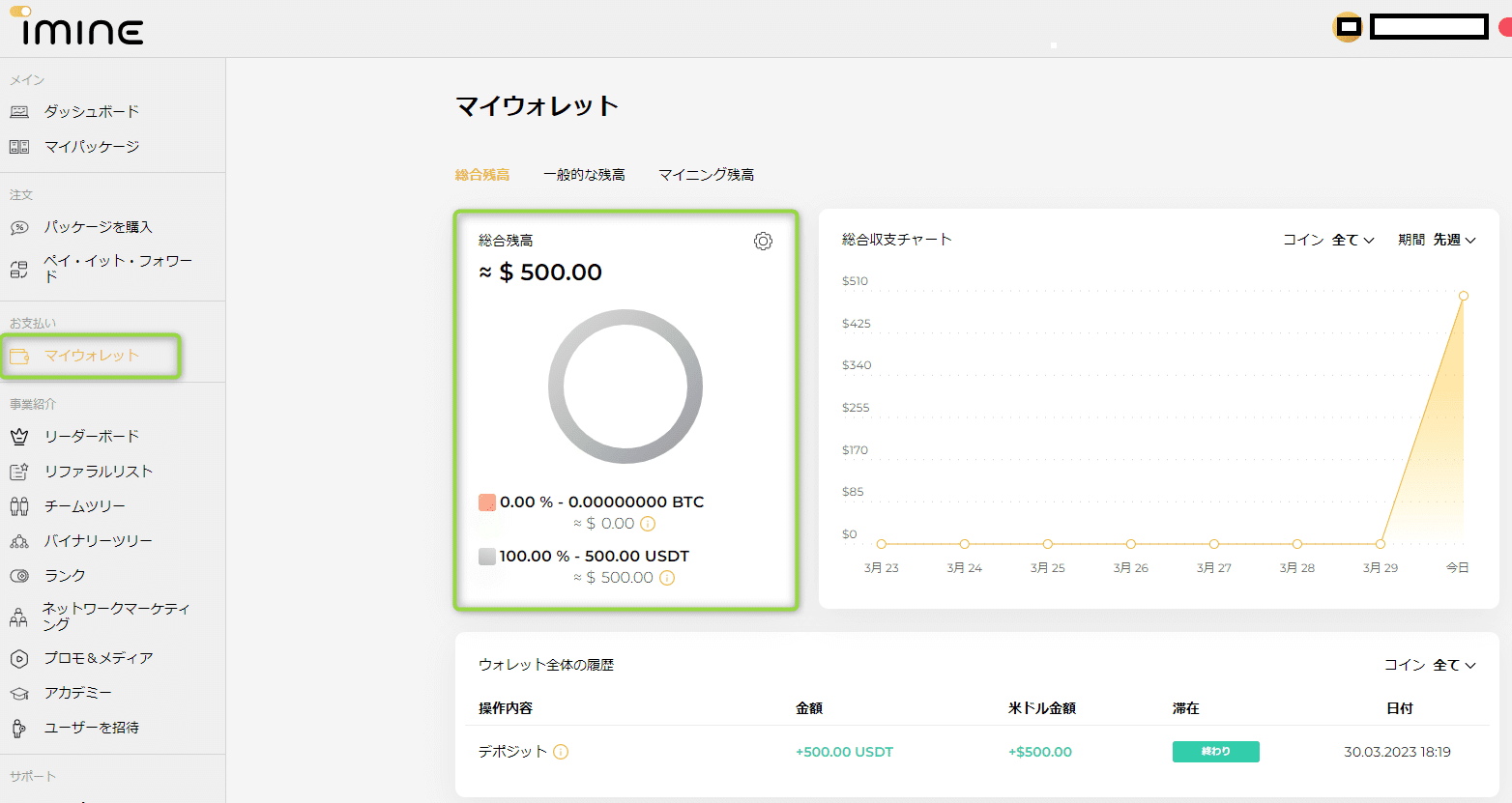1512x803 pixels.
Task: Open リーダーボード crown icon in sidebar
Action: point(19,437)
